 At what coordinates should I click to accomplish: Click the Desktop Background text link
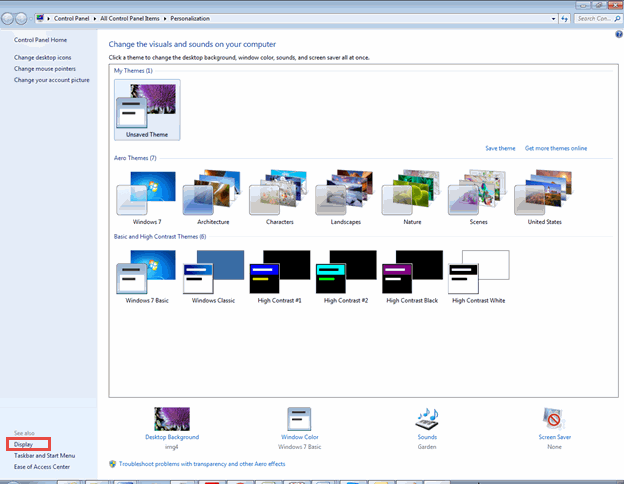[x=172, y=437]
